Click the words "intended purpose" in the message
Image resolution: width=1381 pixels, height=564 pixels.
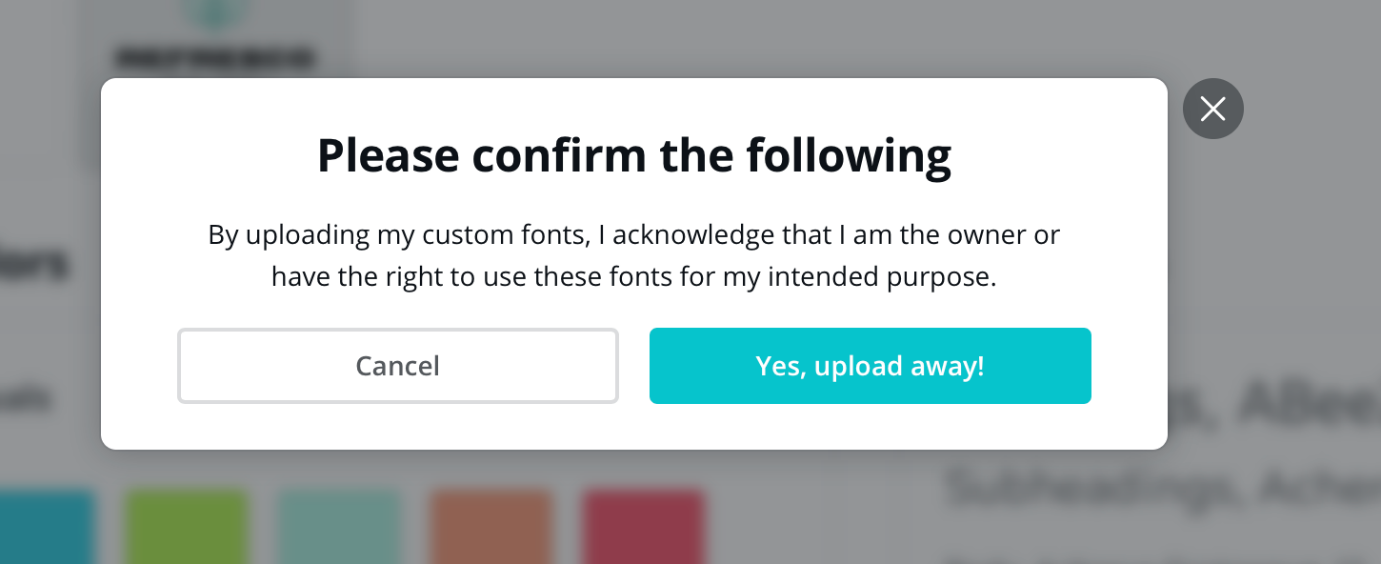click(882, 277)
